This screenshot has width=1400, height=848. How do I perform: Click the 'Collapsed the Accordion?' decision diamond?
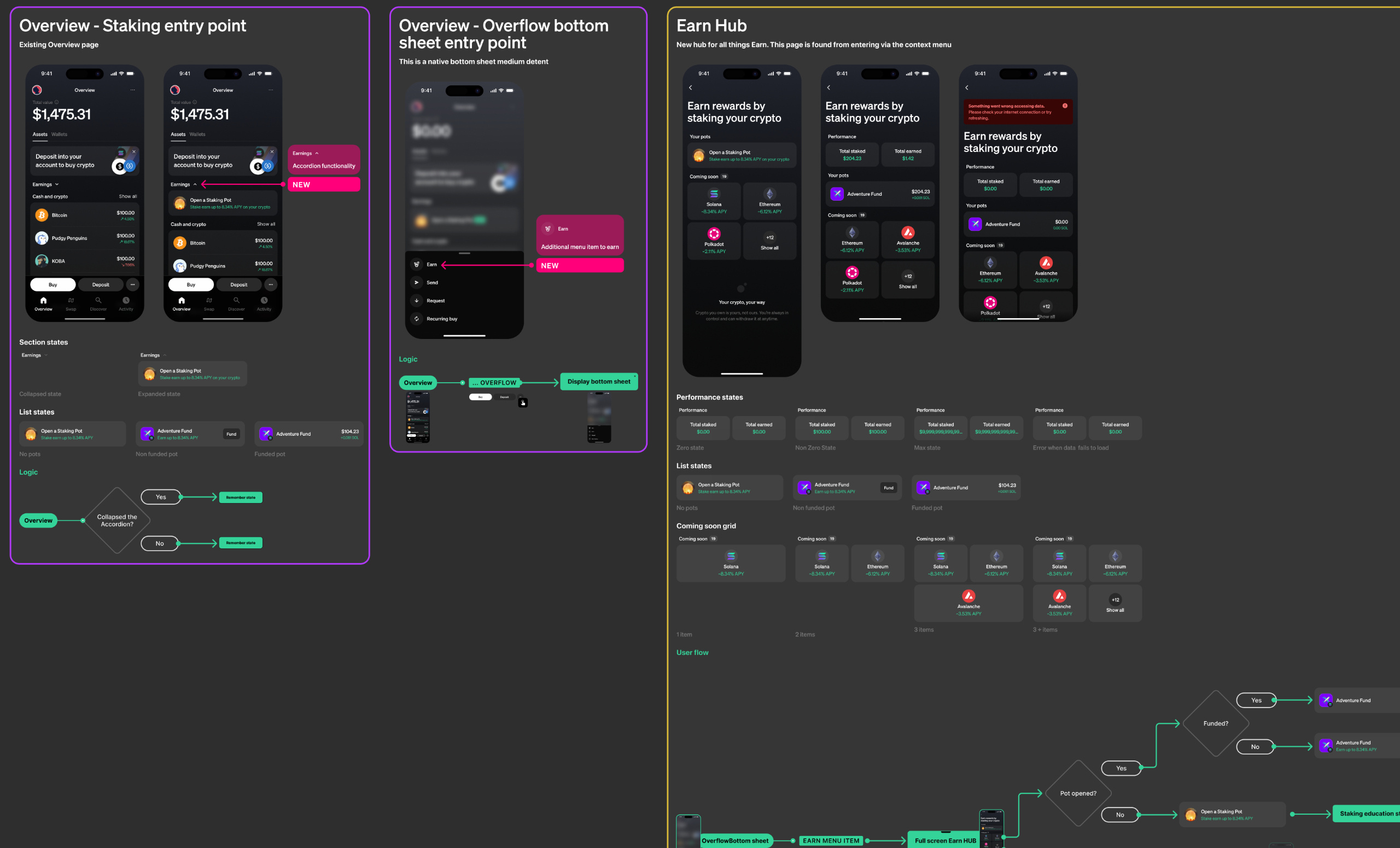(x=117, y=521)
